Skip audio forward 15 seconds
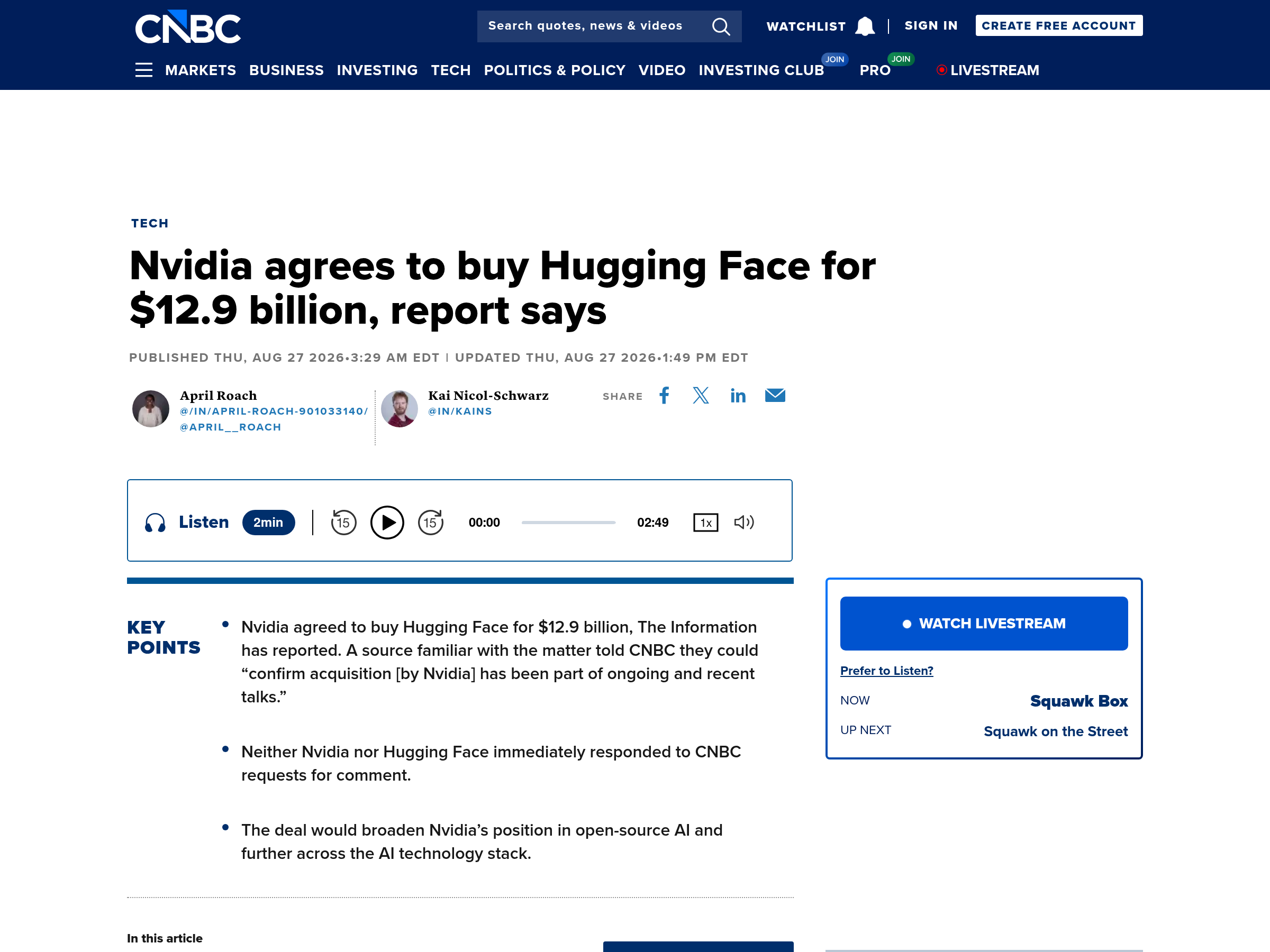The image size is (1270, 952). (x=431, y=522)
